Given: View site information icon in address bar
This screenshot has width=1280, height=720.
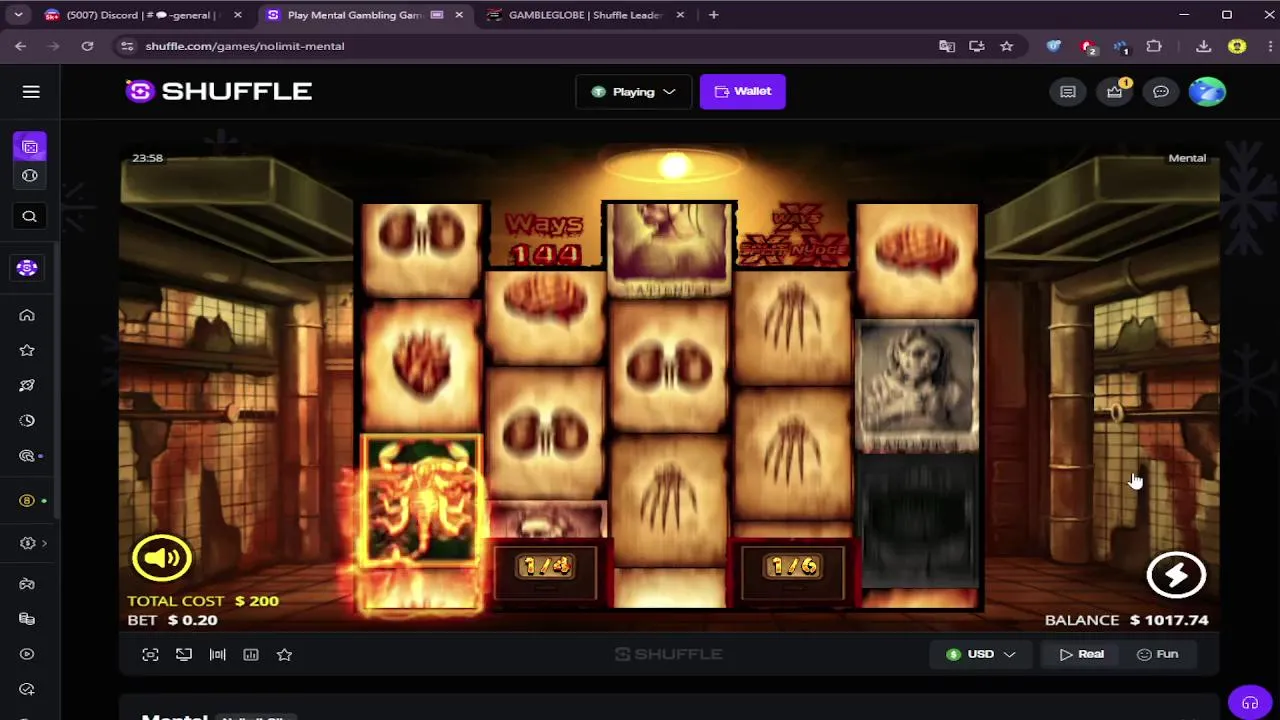Looking at the screenshot, I should coord(126,46).
